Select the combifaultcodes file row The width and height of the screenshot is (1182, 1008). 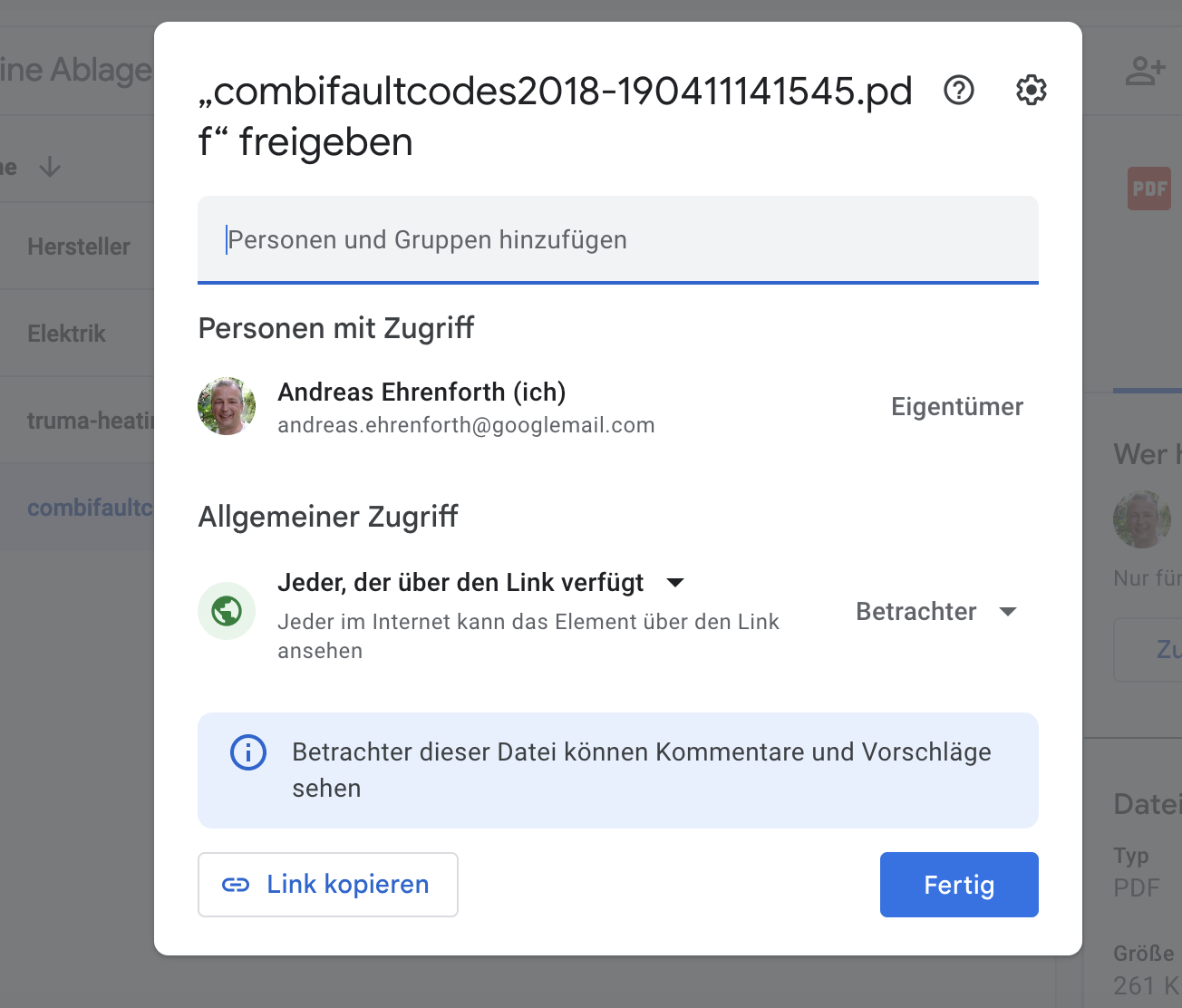[x=77, y=508]
